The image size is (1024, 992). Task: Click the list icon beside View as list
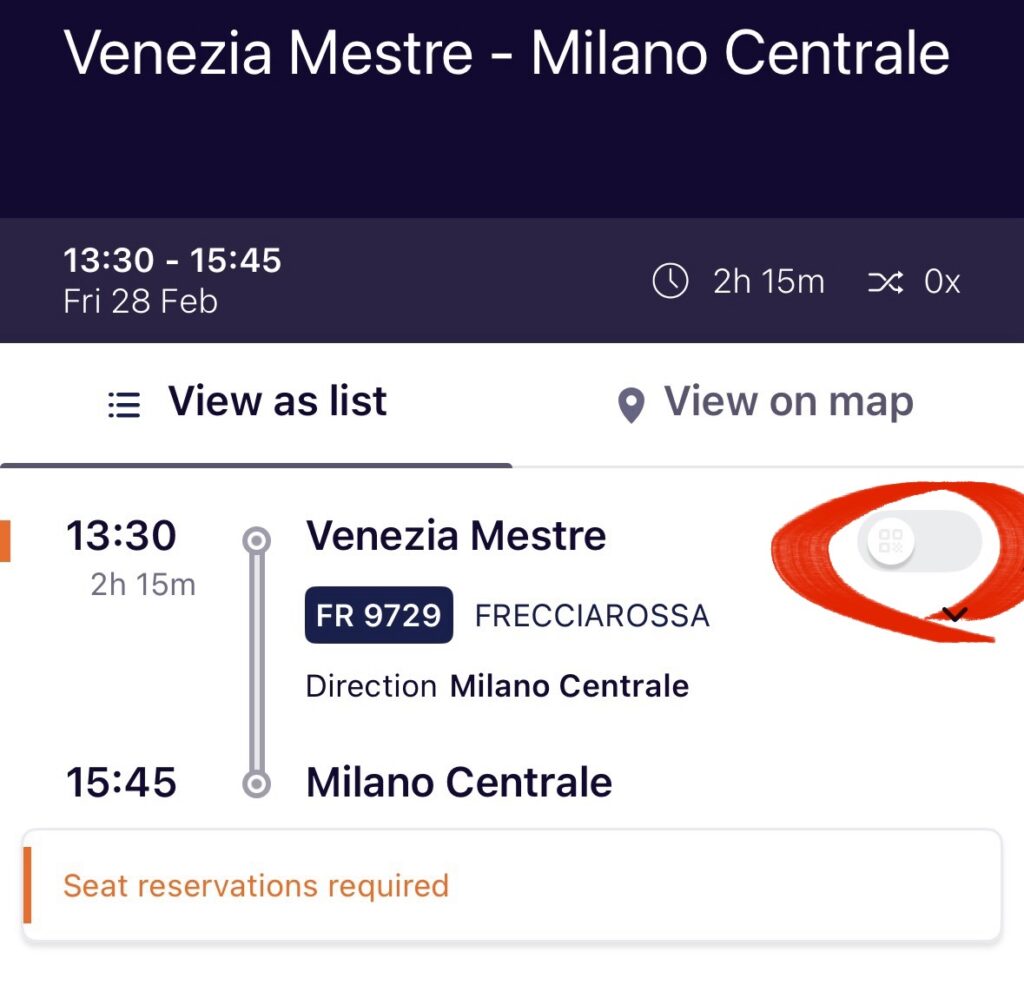click(124, 404)
